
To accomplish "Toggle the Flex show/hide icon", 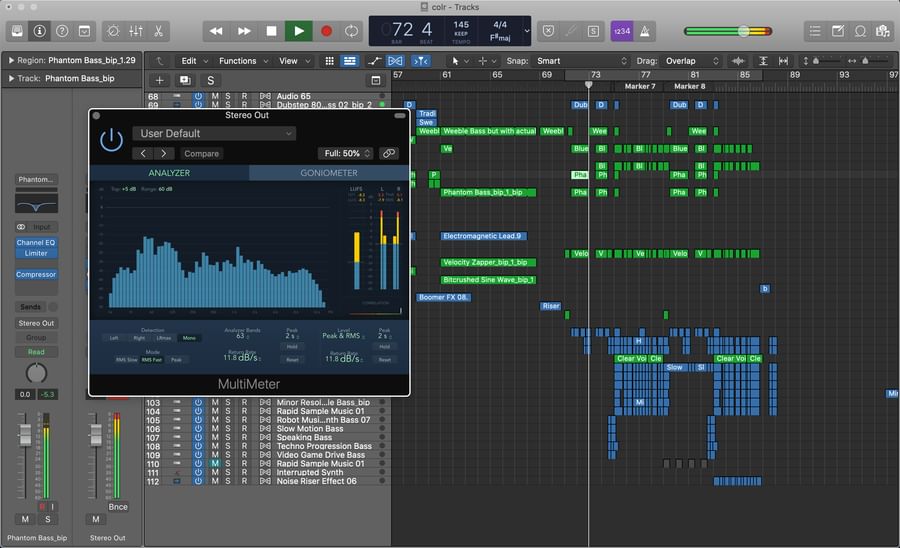I will point(395,61).
